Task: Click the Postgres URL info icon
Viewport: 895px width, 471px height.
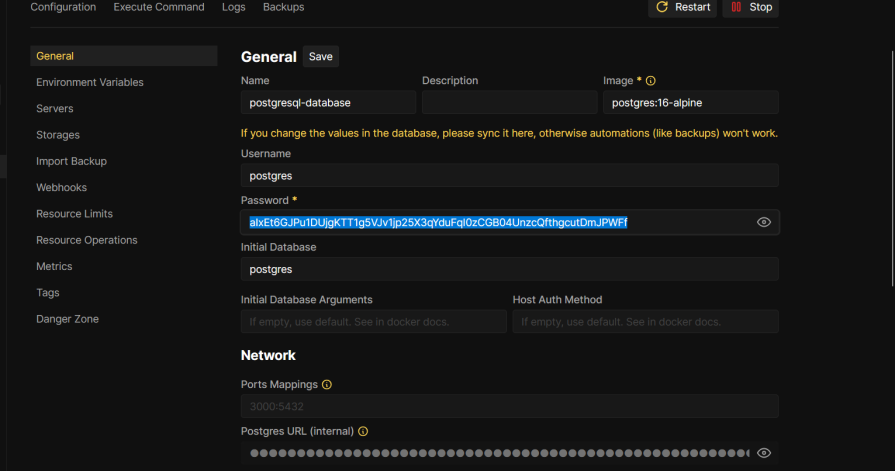Action: coord(363,432)
